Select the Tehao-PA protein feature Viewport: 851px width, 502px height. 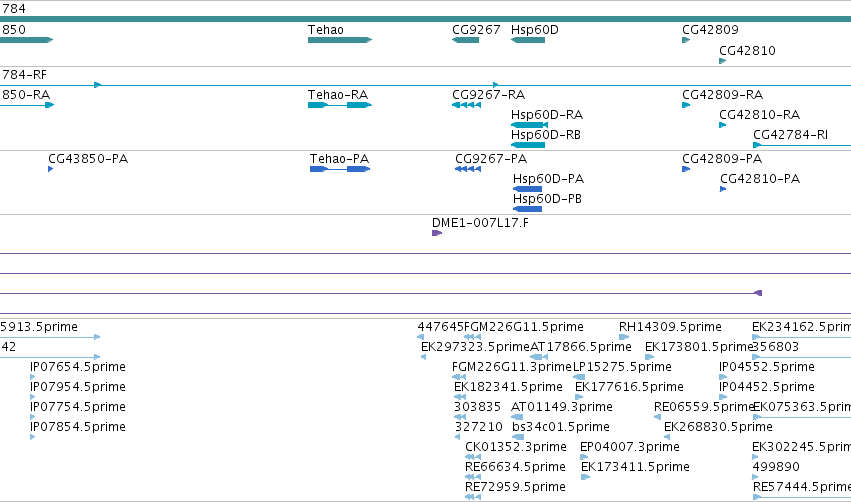click(x=340, y=169)
